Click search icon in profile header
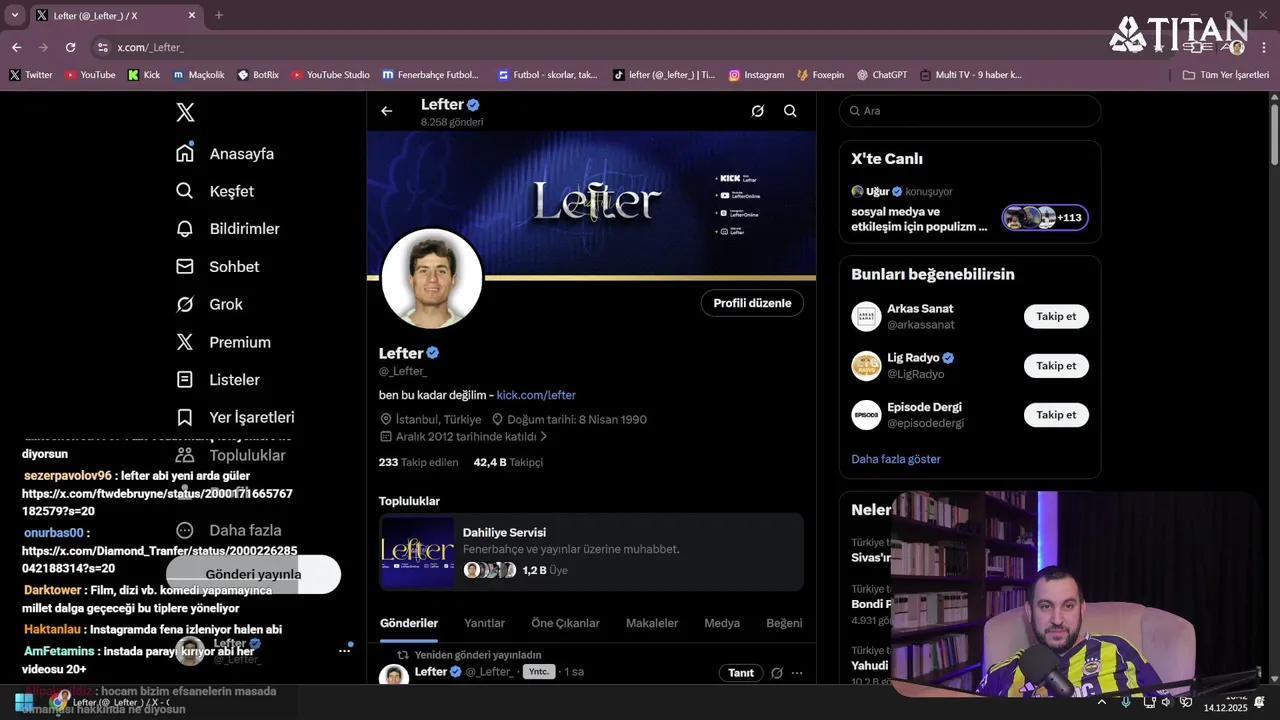This screenshot has height=720, width=1280. click(790, 111)
